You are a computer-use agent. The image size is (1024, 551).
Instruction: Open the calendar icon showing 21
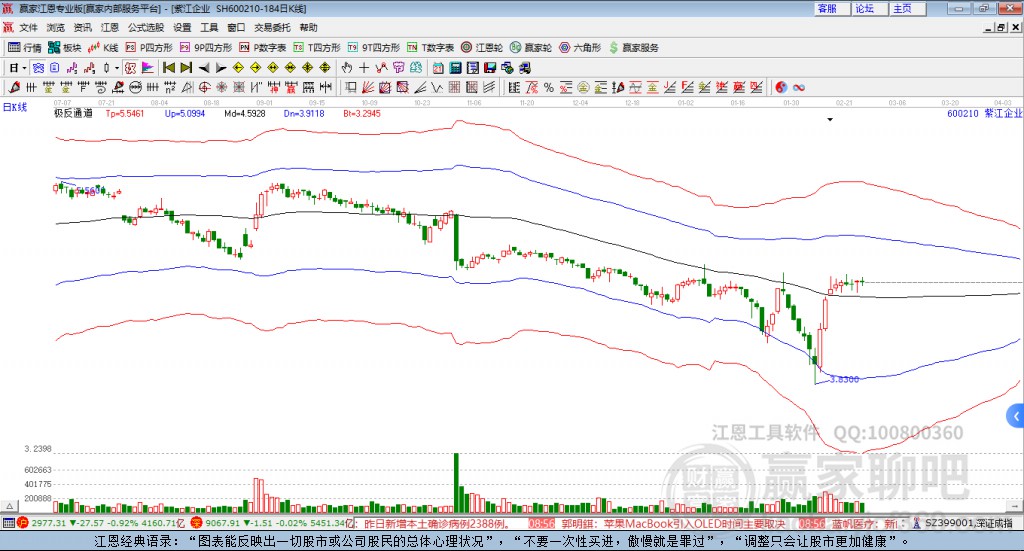pos(438,68)
